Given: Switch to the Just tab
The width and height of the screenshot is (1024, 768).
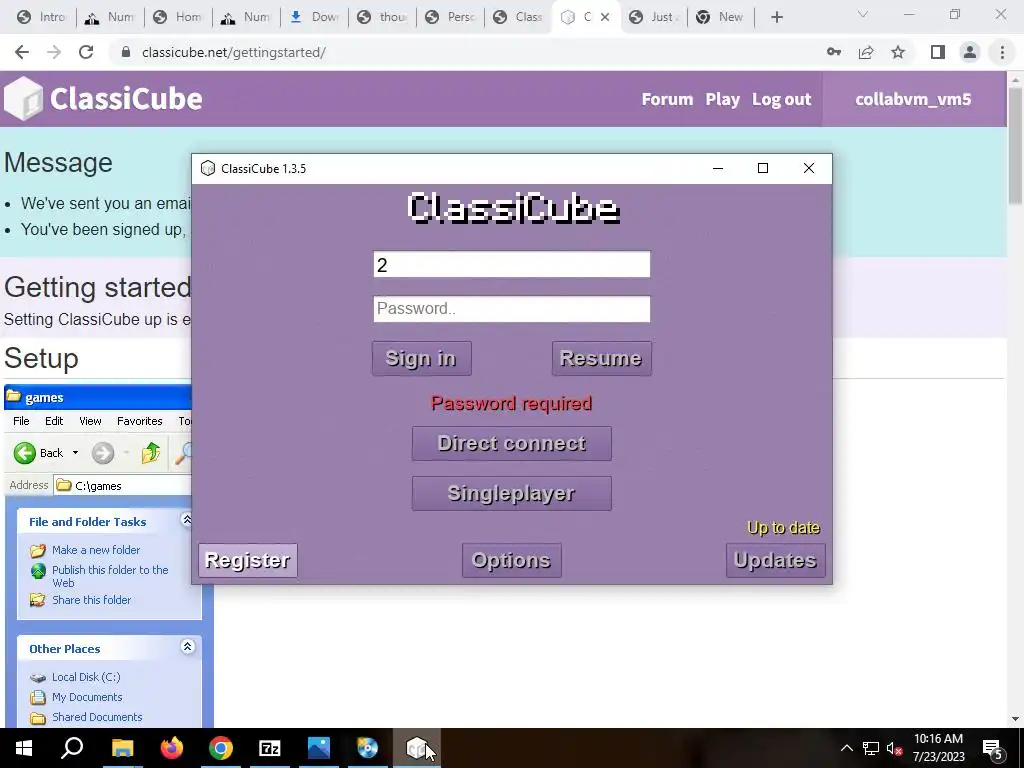Looking at the screenshot, I should tap(654, 17).
